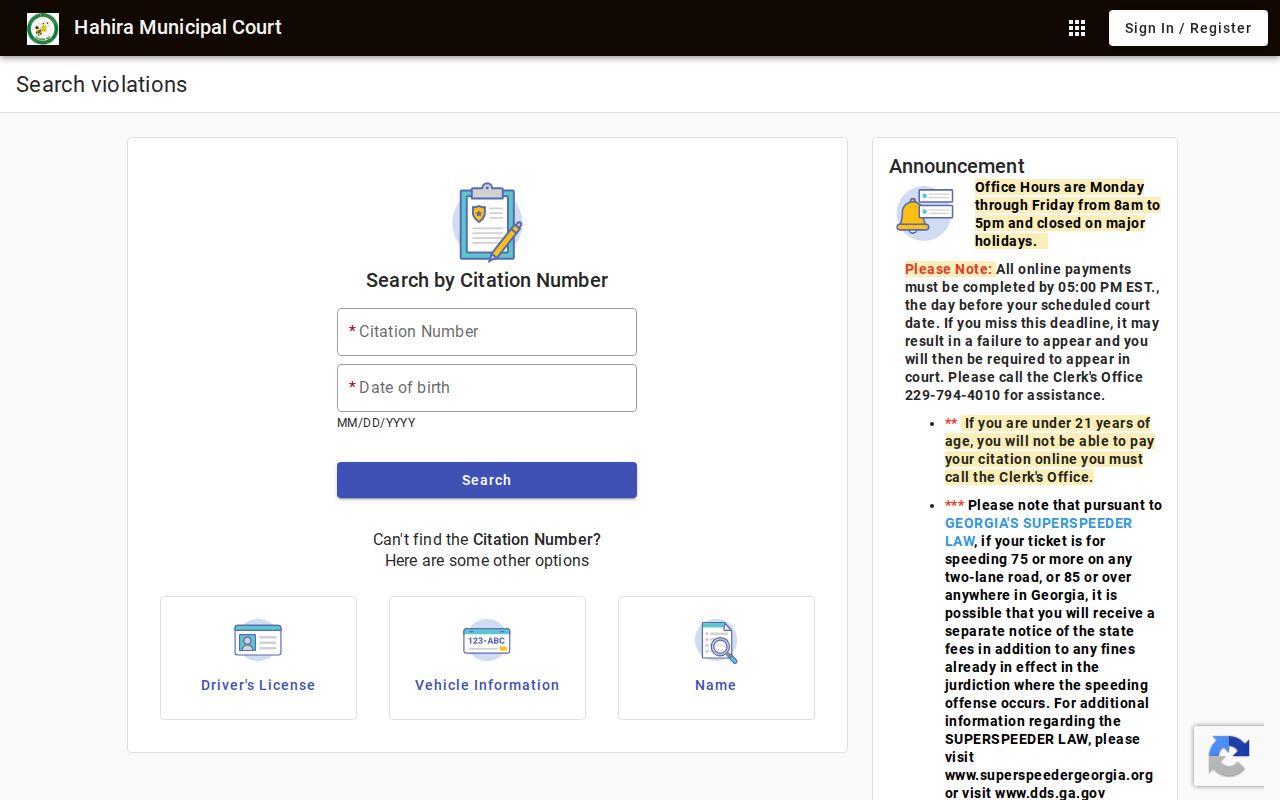1280x800 pixels.
Task: Click the Search by Citation Number heading
Action: pyautogui.click(x=487, y=280)
